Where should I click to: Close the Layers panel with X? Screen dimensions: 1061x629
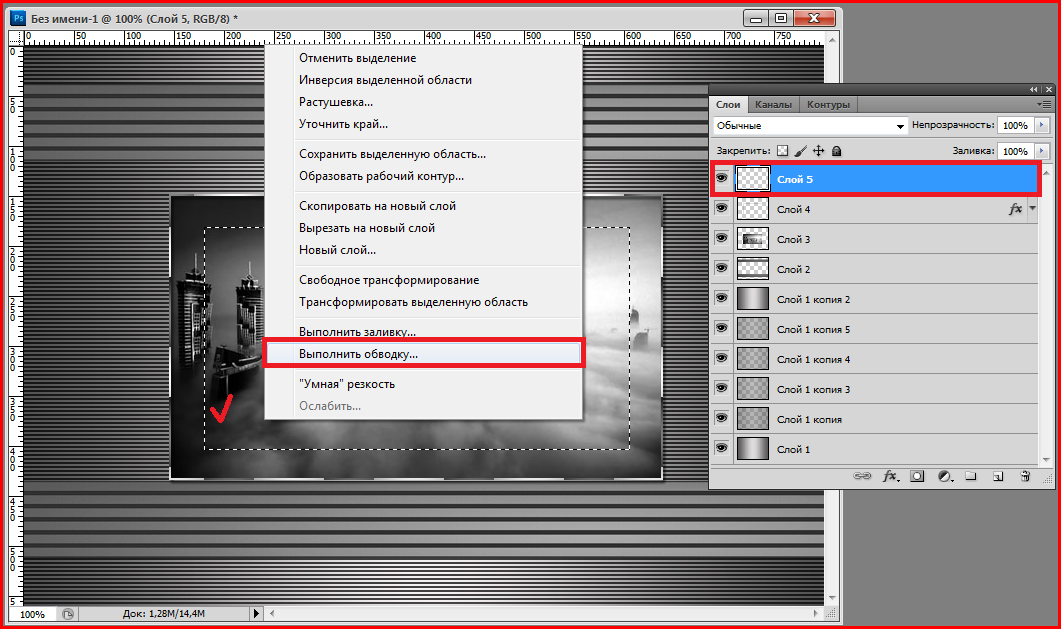coord(1048,89)
